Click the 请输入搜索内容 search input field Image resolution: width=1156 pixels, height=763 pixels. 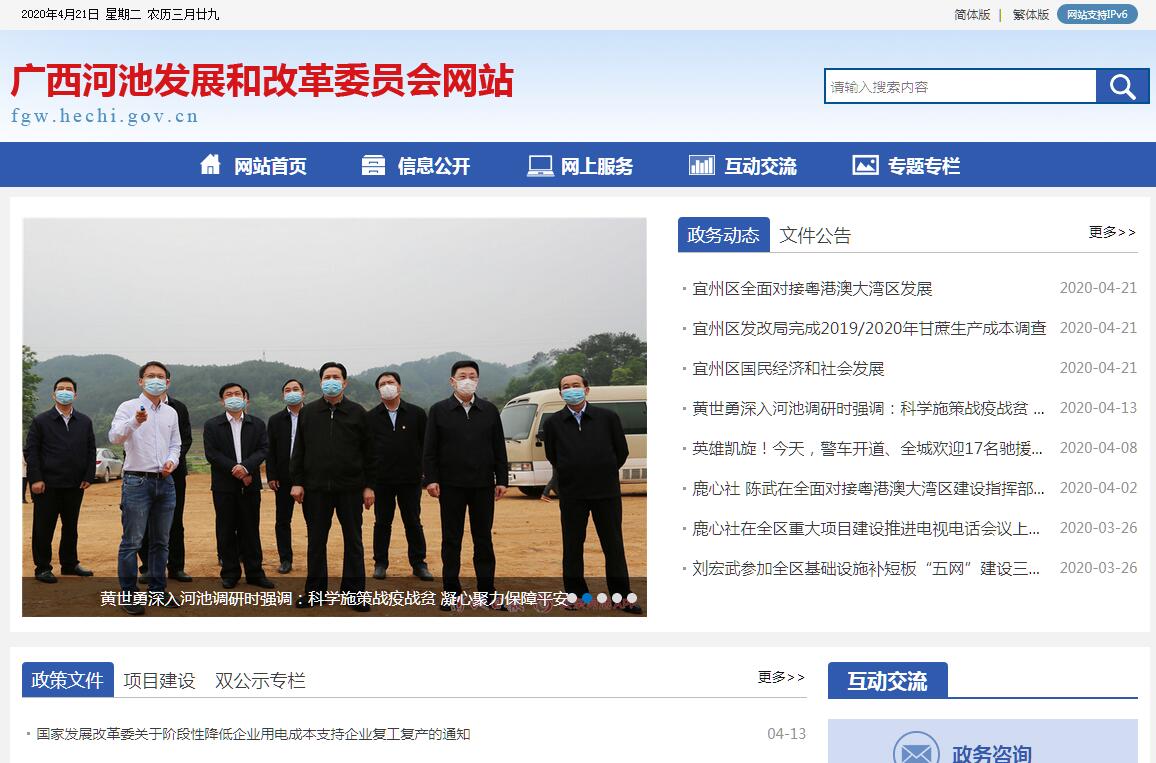point(961,86)
